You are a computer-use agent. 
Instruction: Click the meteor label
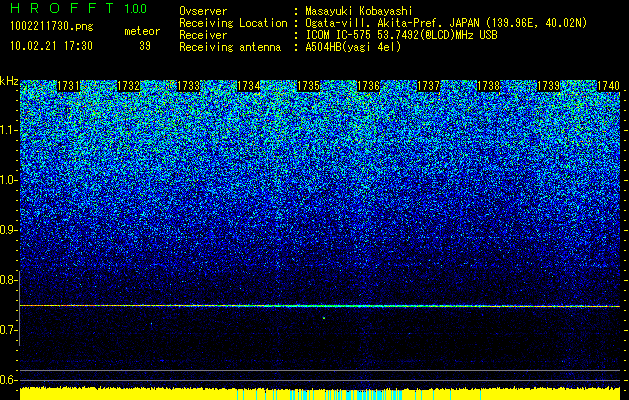[x=142, y=31]
